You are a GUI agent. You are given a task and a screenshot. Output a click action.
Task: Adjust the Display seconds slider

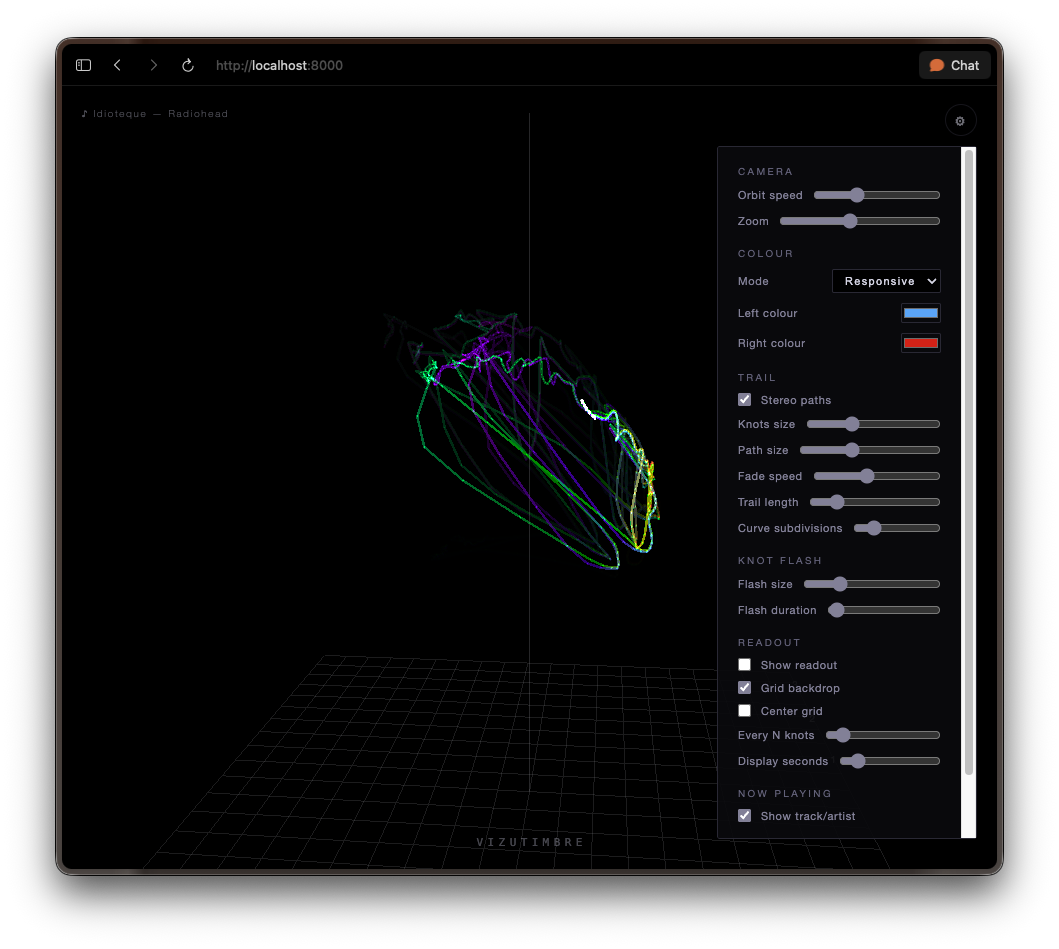coord(889,761)
